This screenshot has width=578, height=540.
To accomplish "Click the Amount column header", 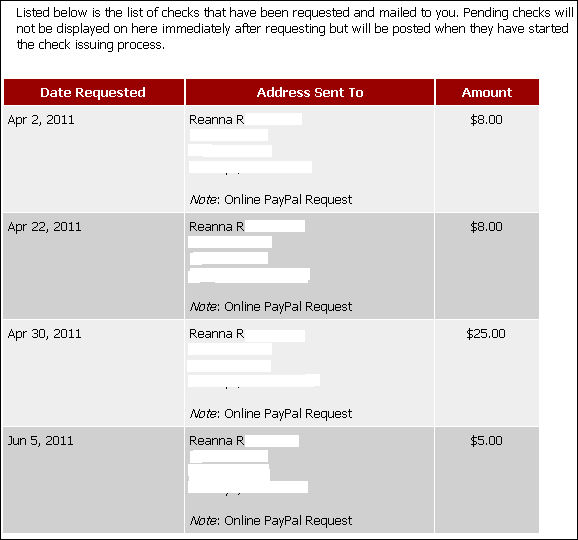I will coord(487,92).
